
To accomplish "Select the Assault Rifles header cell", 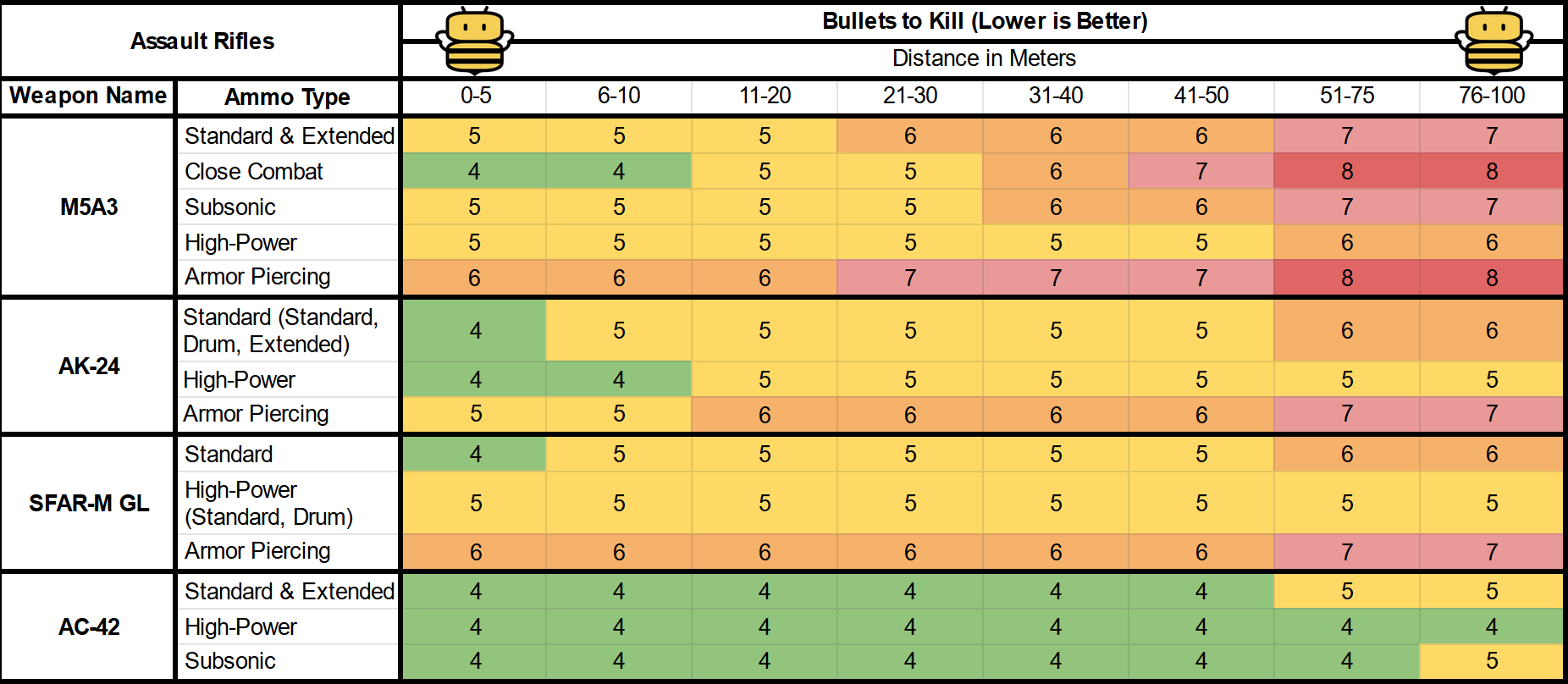I will point(202,41).
